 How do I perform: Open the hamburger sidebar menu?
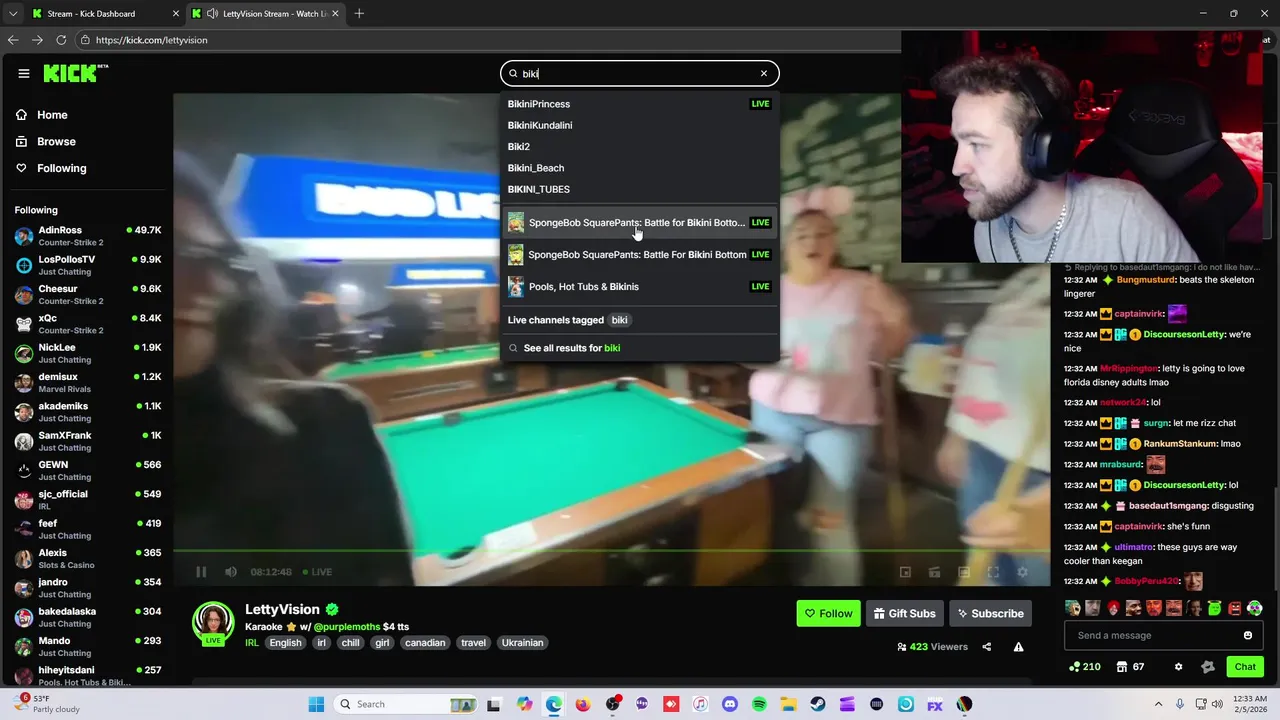pyautogui.click(x=24, y=73)
